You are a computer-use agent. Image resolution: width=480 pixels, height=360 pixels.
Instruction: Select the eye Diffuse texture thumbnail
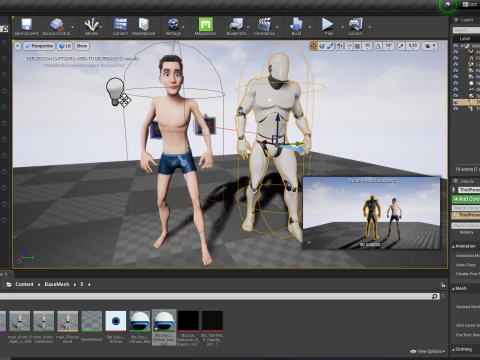point(116,322)
